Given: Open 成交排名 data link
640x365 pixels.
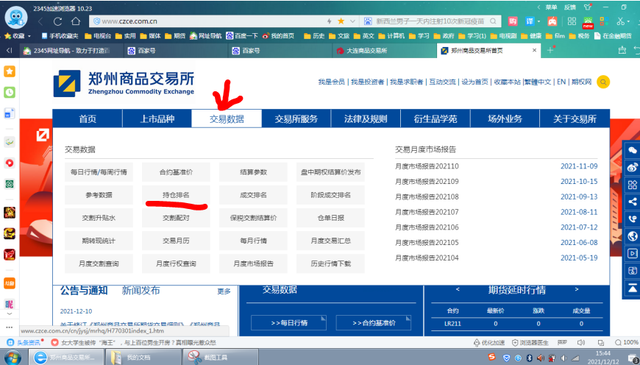Looking at the screenshot, I should pyautogui.click(x=253, y=195).
